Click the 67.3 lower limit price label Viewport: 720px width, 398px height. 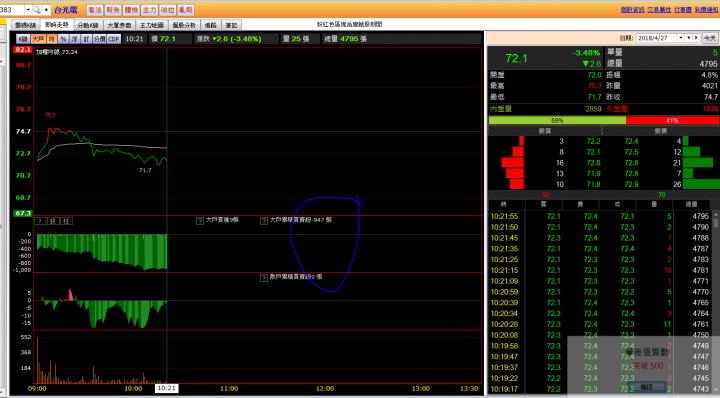[22, 213]
